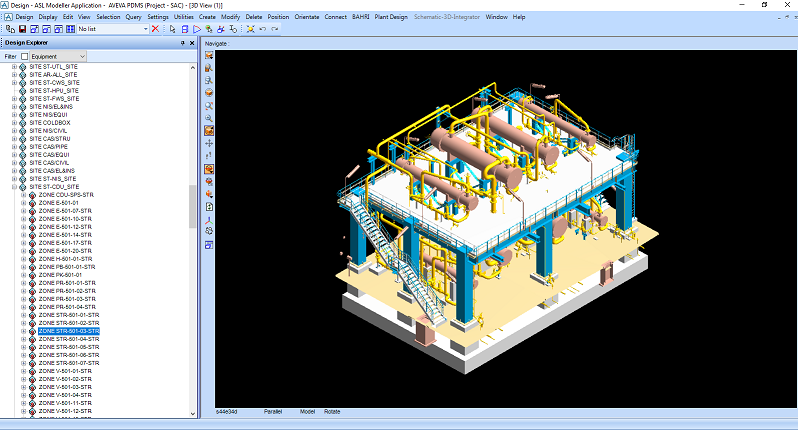The width and height of the screenshot is (798, 430).
Task: Select ZONE STR-501-07-STR in the tree
Action: point(69,363)
